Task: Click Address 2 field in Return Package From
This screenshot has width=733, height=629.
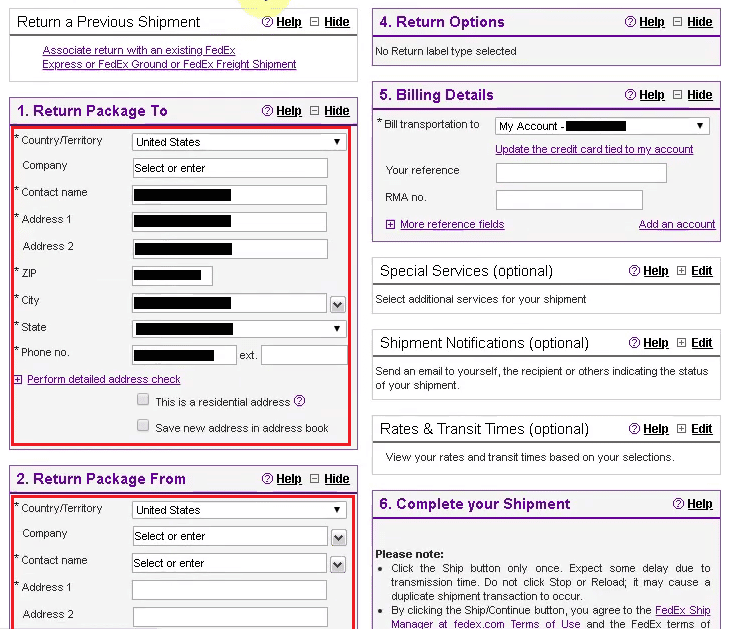Action: pyautogui.click(x=230, y=617)
